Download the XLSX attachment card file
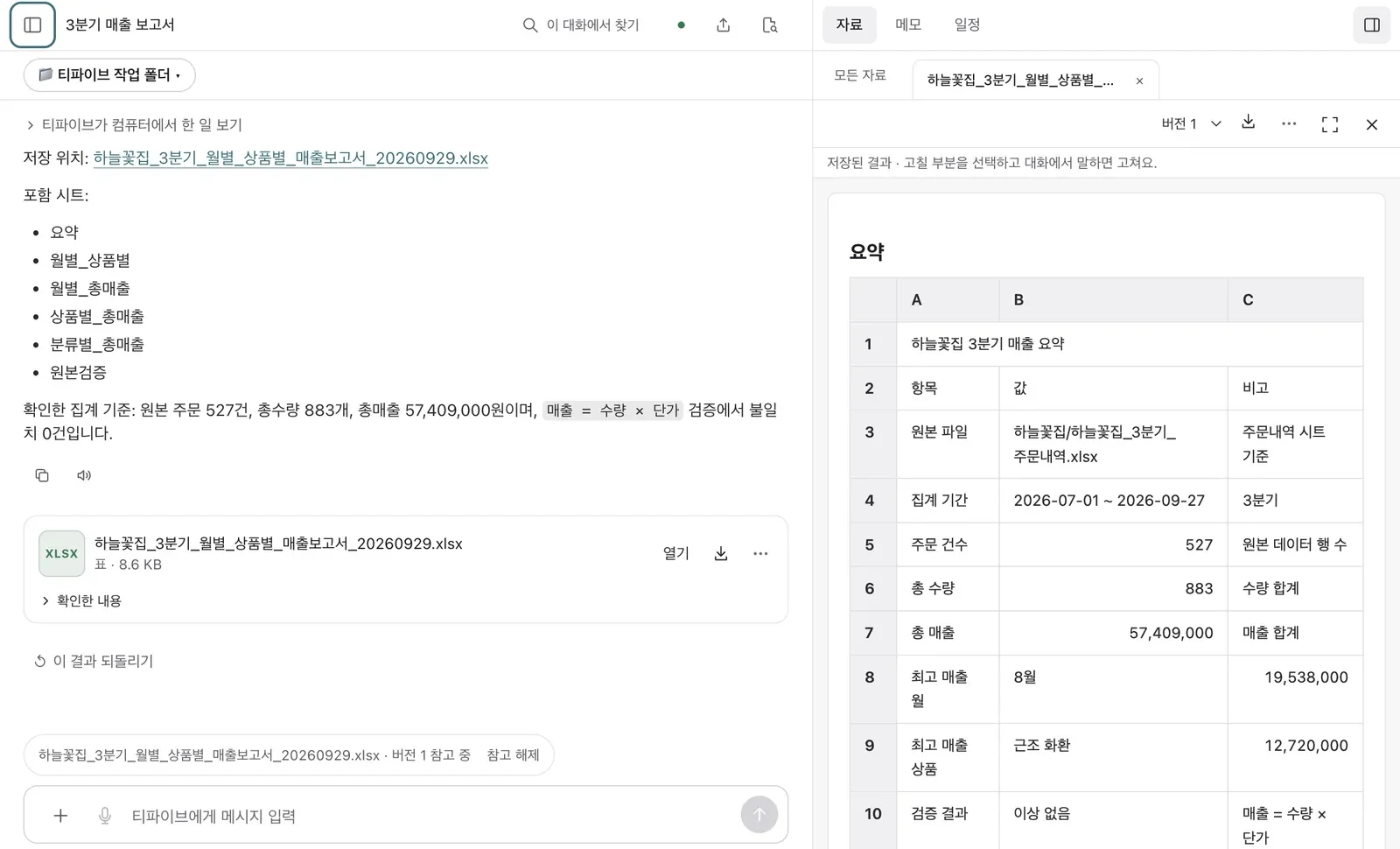 click(x=720, y=553)
